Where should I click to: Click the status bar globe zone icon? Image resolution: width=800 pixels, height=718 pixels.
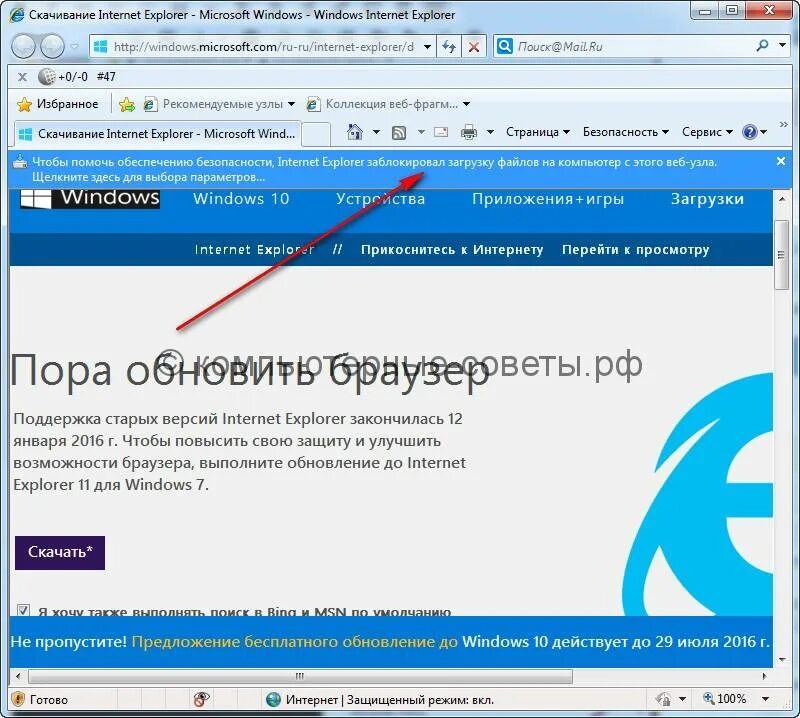(273, 699)
